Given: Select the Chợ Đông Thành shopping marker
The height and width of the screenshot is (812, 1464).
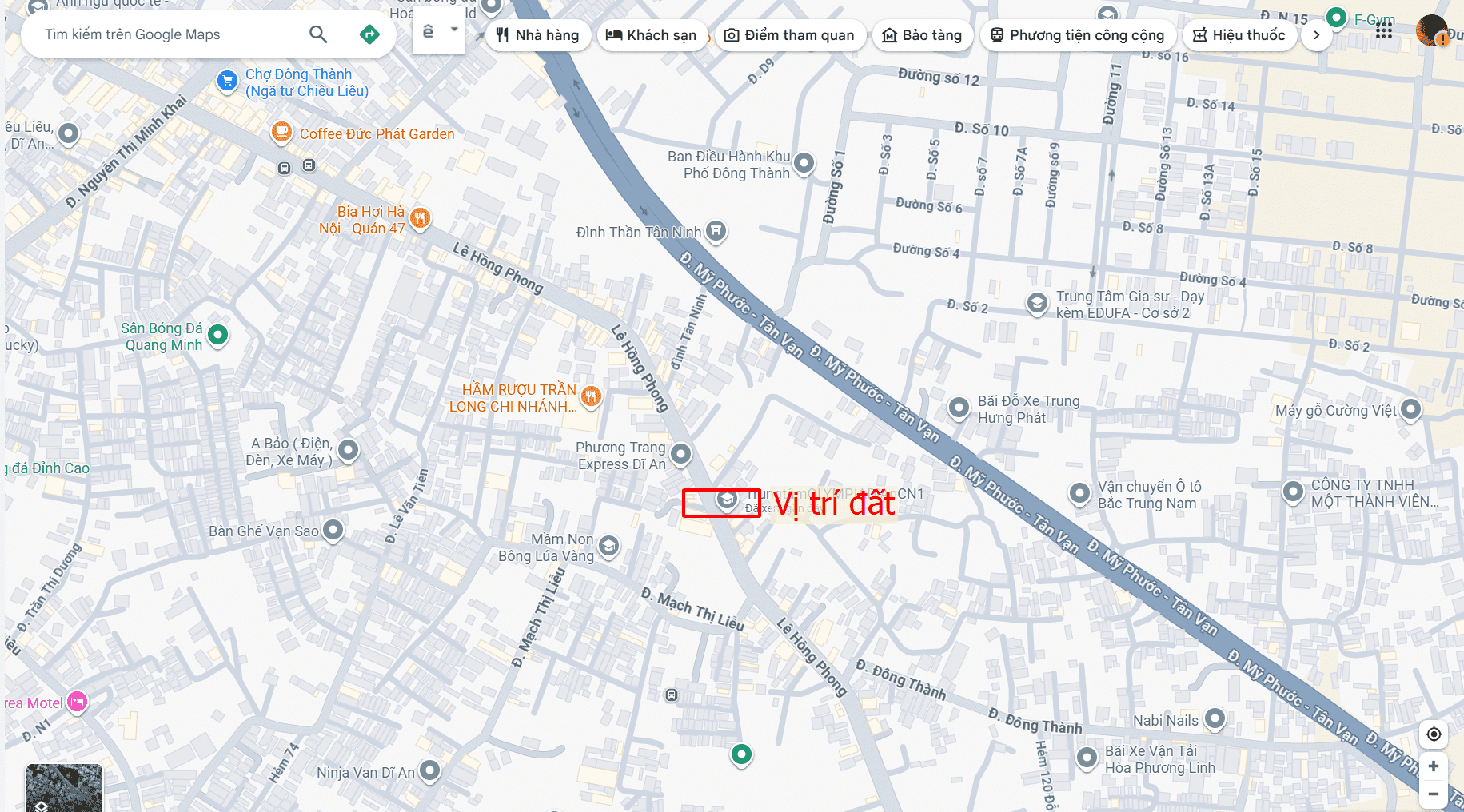Looking at the screenshot, I should (227, 81).
